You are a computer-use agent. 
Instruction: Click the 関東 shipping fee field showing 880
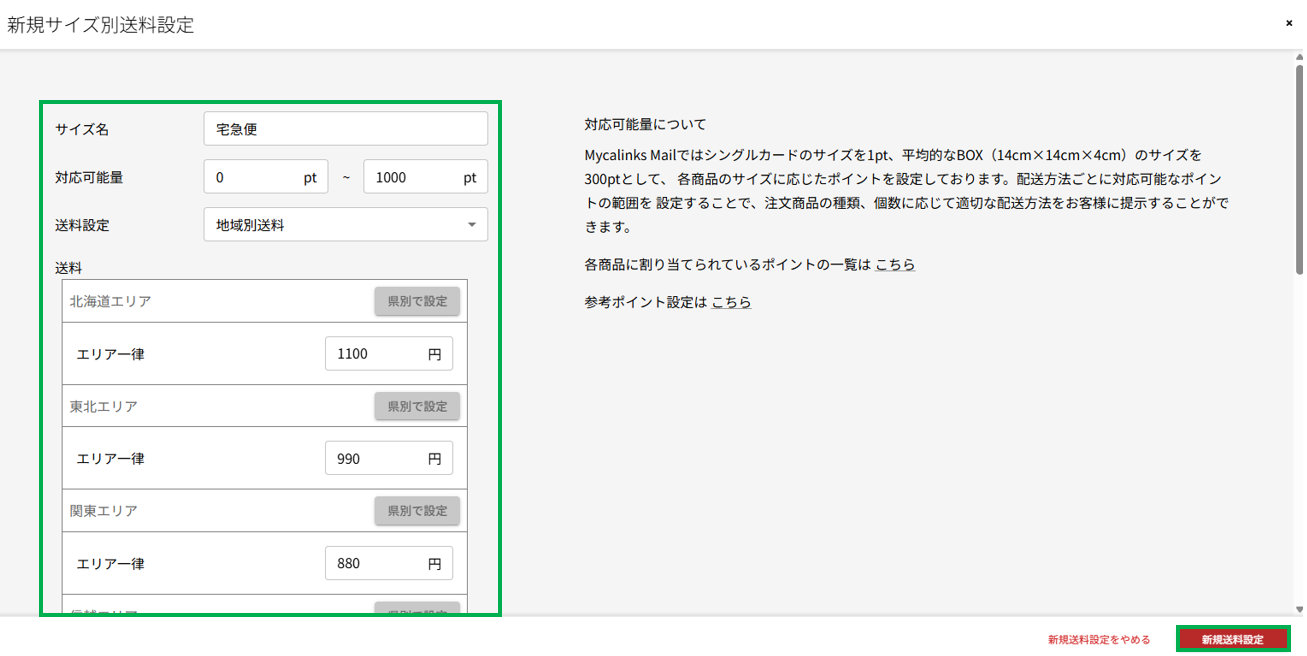click(x=375, y=563)
